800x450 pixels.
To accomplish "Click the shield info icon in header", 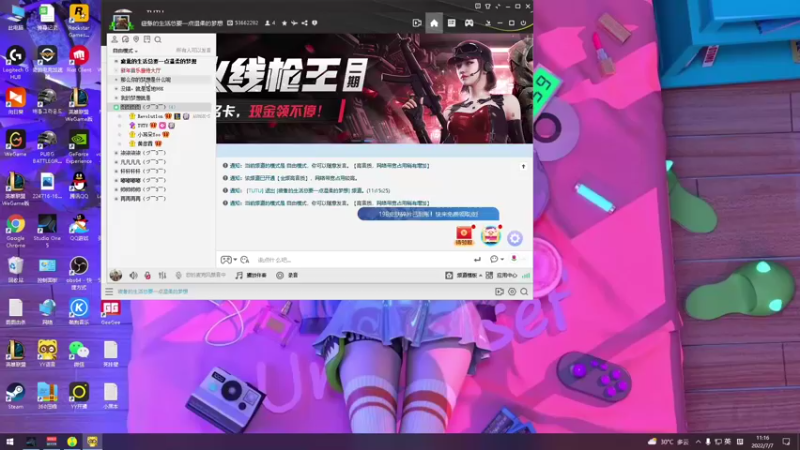I will 315,23.
